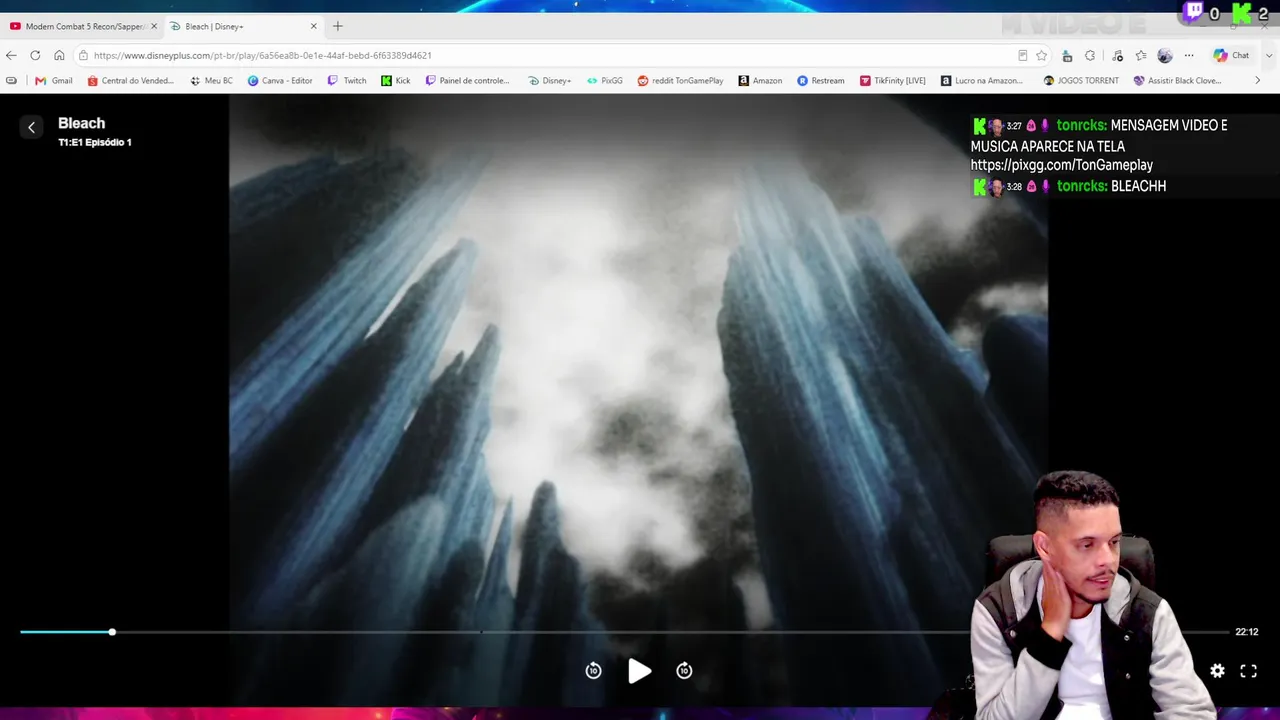The height and width of the screenshot is (720, 1280).
Task: Open the Meu BC bookmark
Action: click(211, 80)
